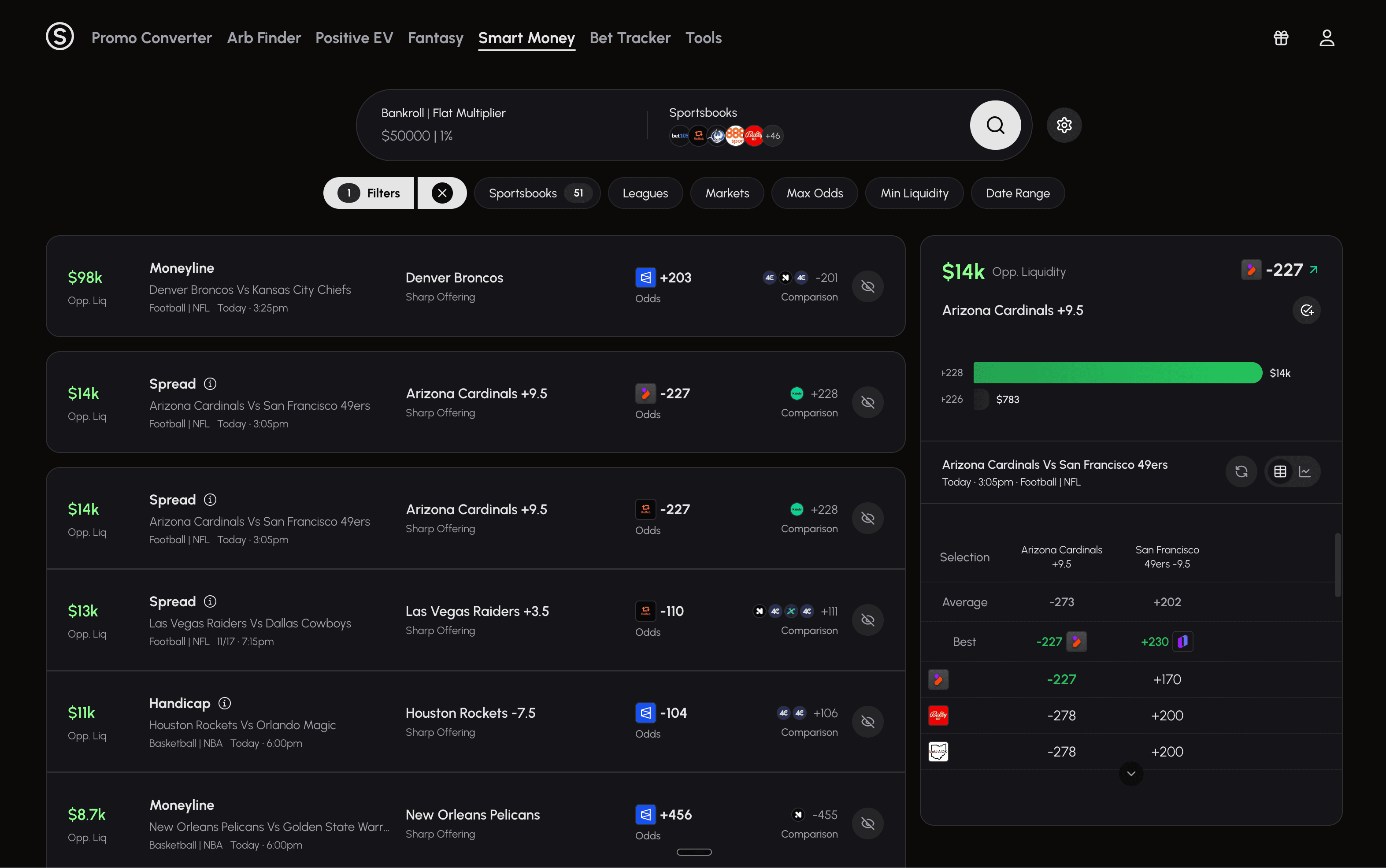Click sportsbook logo beside -104 odds
Viewport: 1386px width, 868px height.
645,712
